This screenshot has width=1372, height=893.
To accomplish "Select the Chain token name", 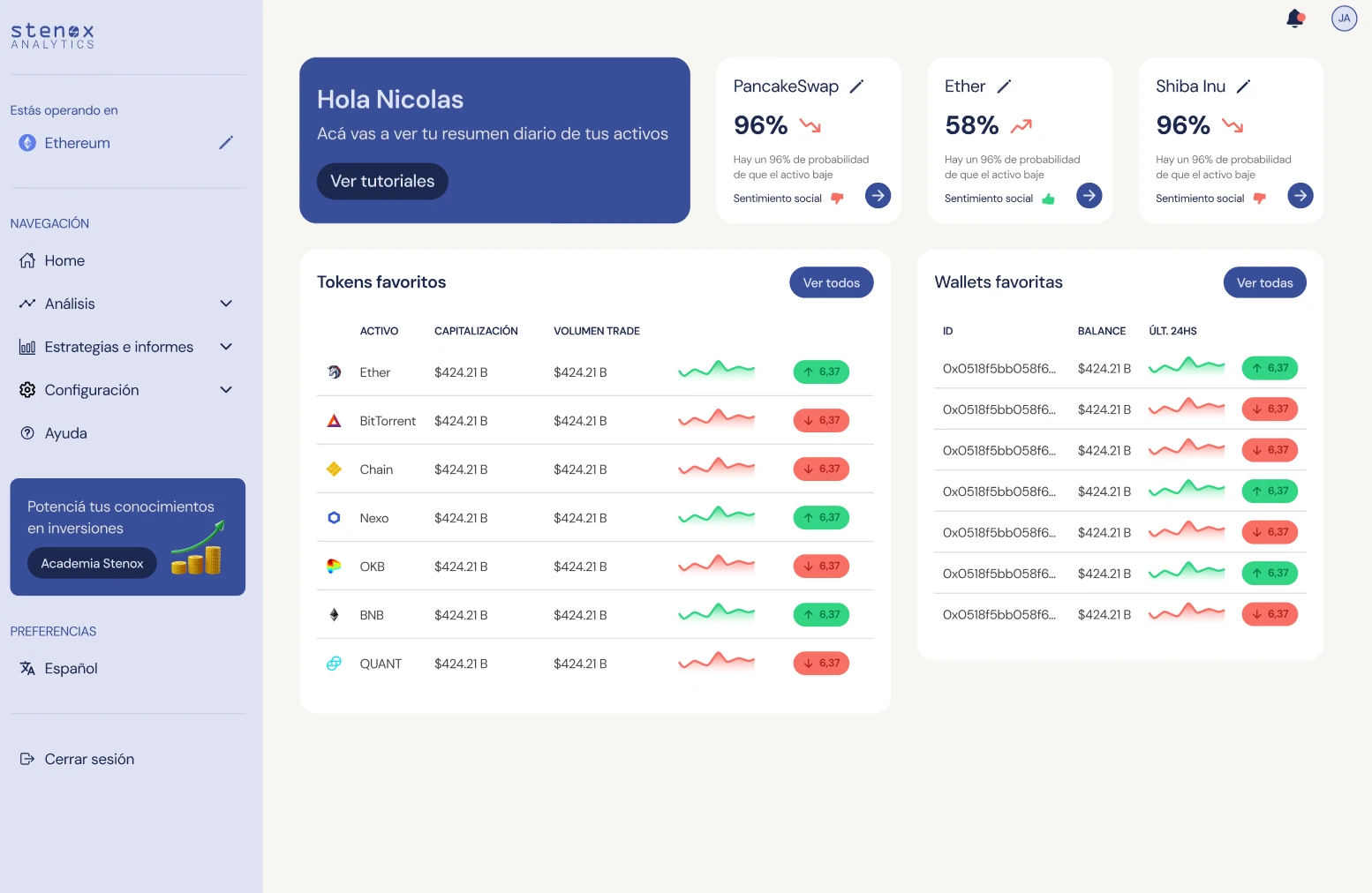I will (376, 469).
